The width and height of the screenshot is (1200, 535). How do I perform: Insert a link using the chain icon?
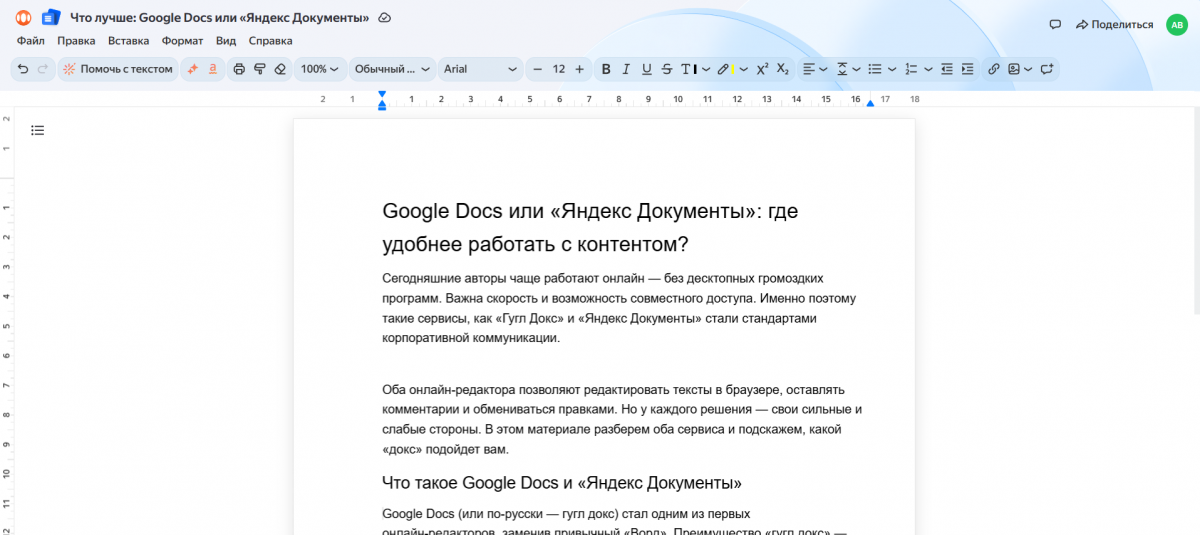pos(993,69)
